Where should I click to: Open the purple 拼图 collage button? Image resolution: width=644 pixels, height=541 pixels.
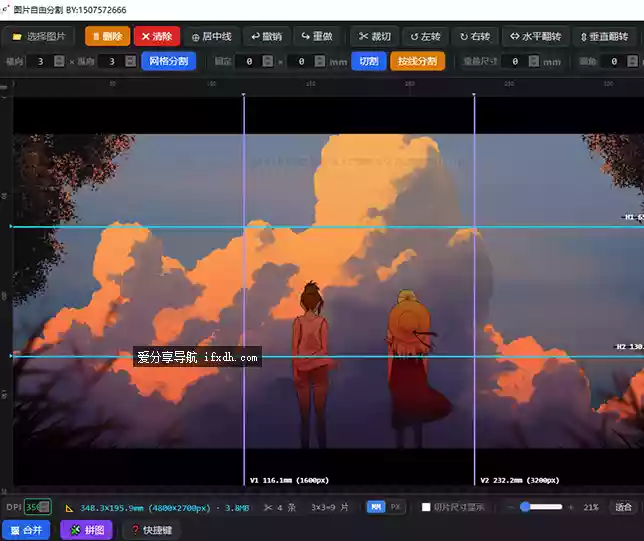click(x=86, y=530)
